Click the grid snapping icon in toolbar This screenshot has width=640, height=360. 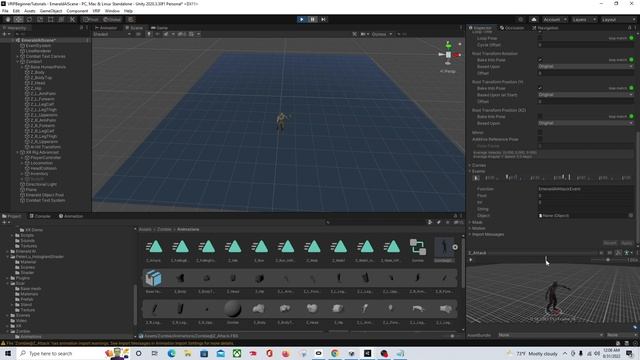[x=131, y=19]
